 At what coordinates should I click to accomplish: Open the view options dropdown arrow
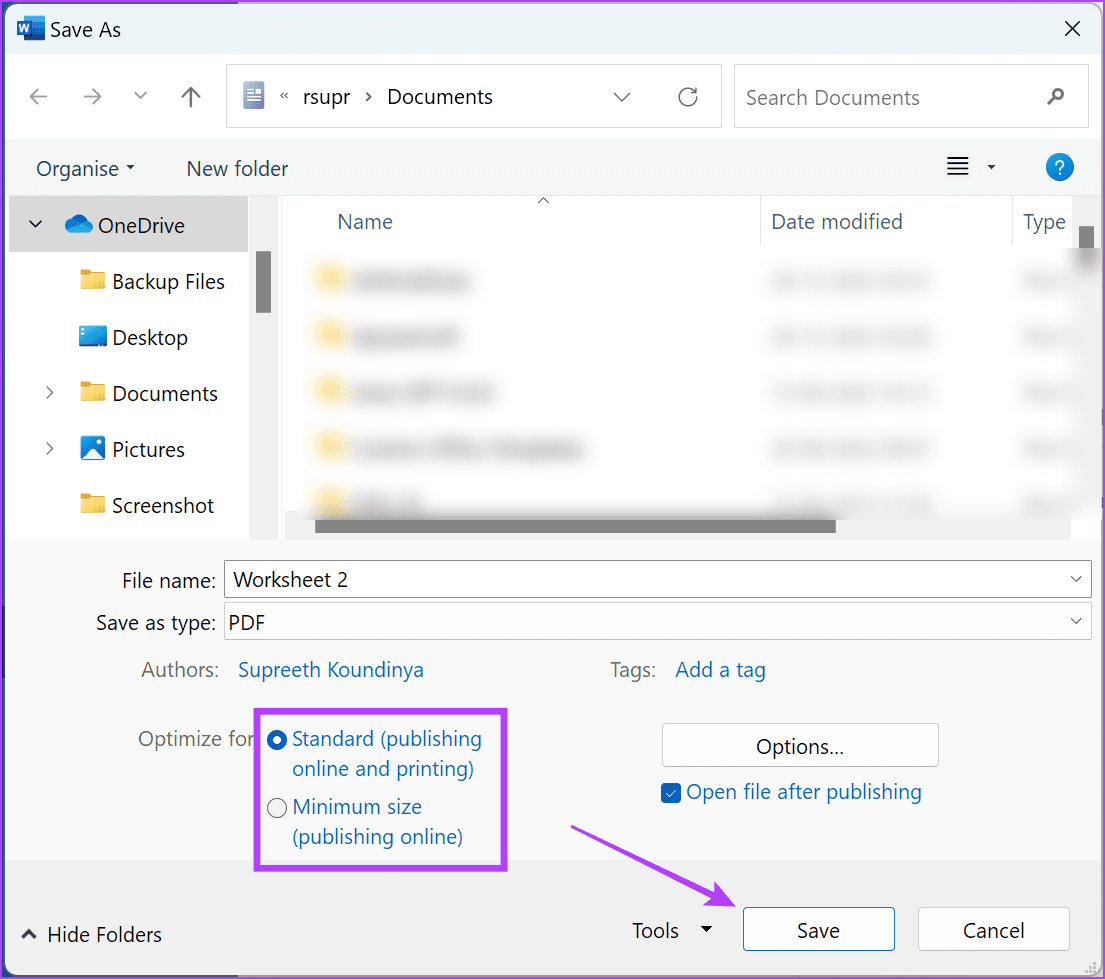click(991, 167)
